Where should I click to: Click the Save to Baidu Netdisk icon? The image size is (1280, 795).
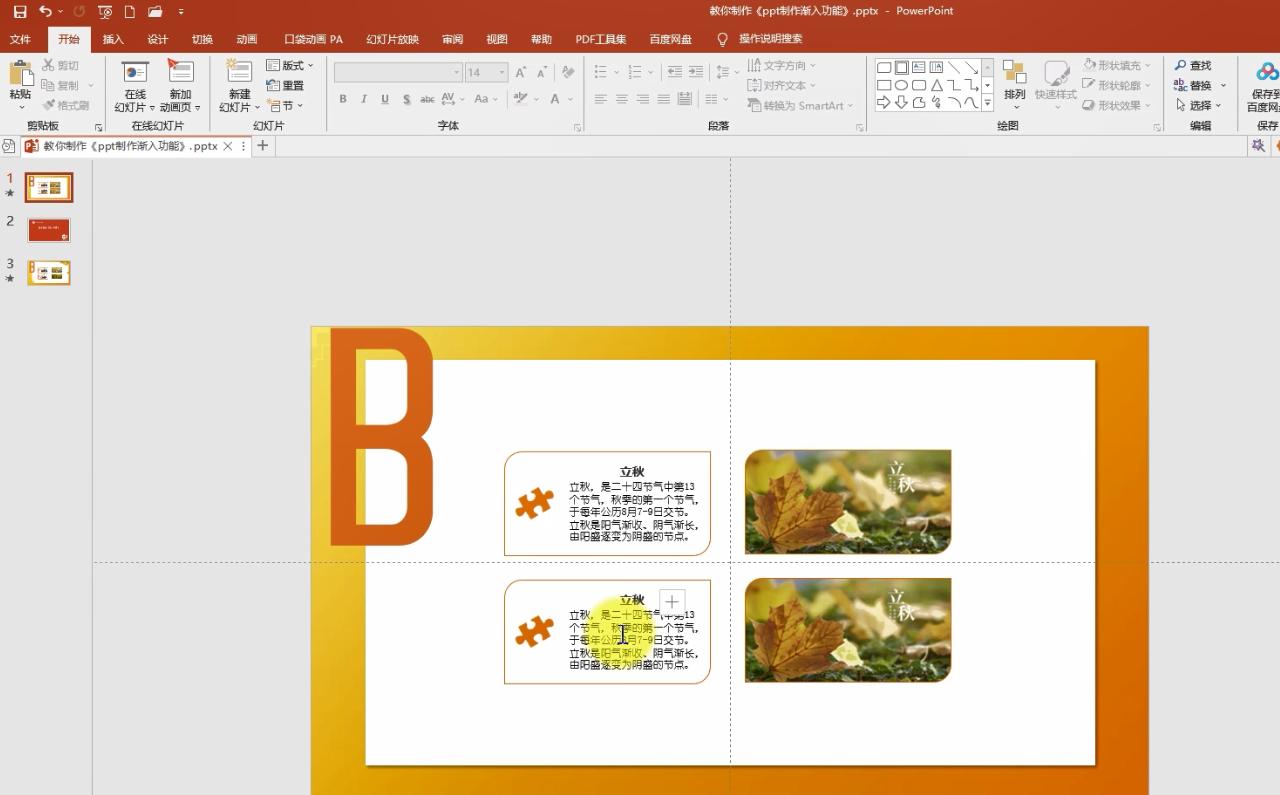pos(1266,72)
